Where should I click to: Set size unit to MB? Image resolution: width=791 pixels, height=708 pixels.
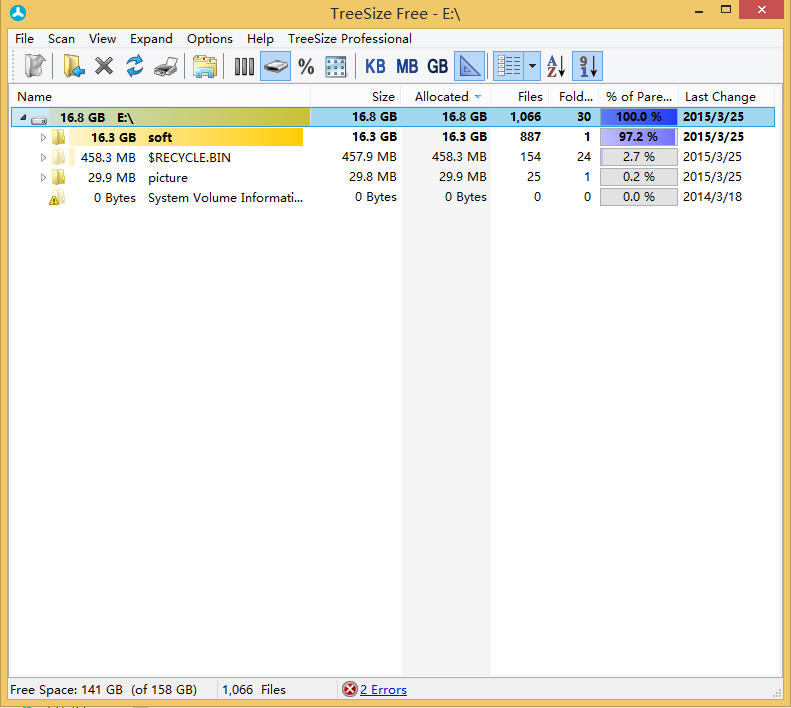[407, 66]
